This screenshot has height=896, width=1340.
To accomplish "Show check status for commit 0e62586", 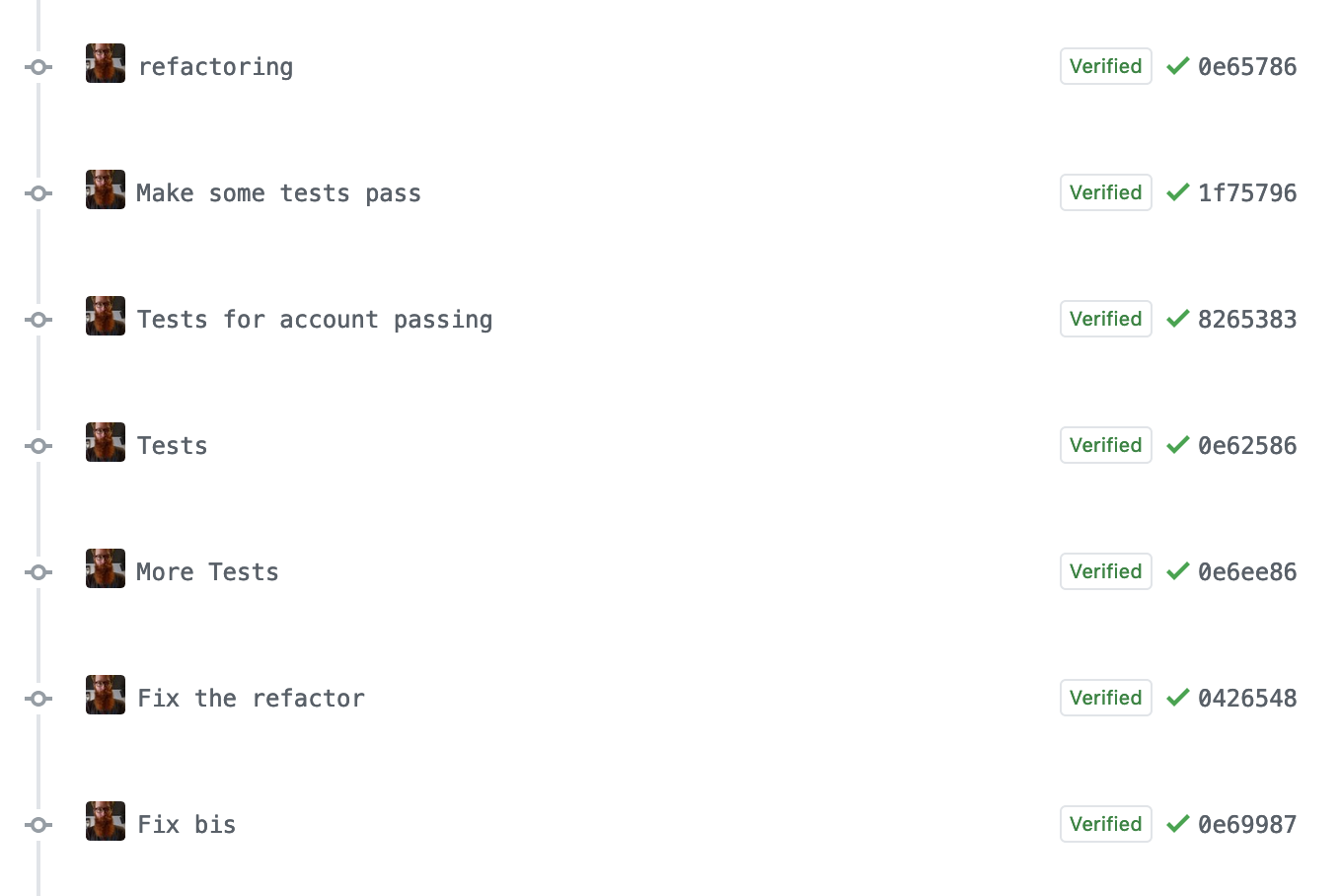I will (x=1177, y=445).
